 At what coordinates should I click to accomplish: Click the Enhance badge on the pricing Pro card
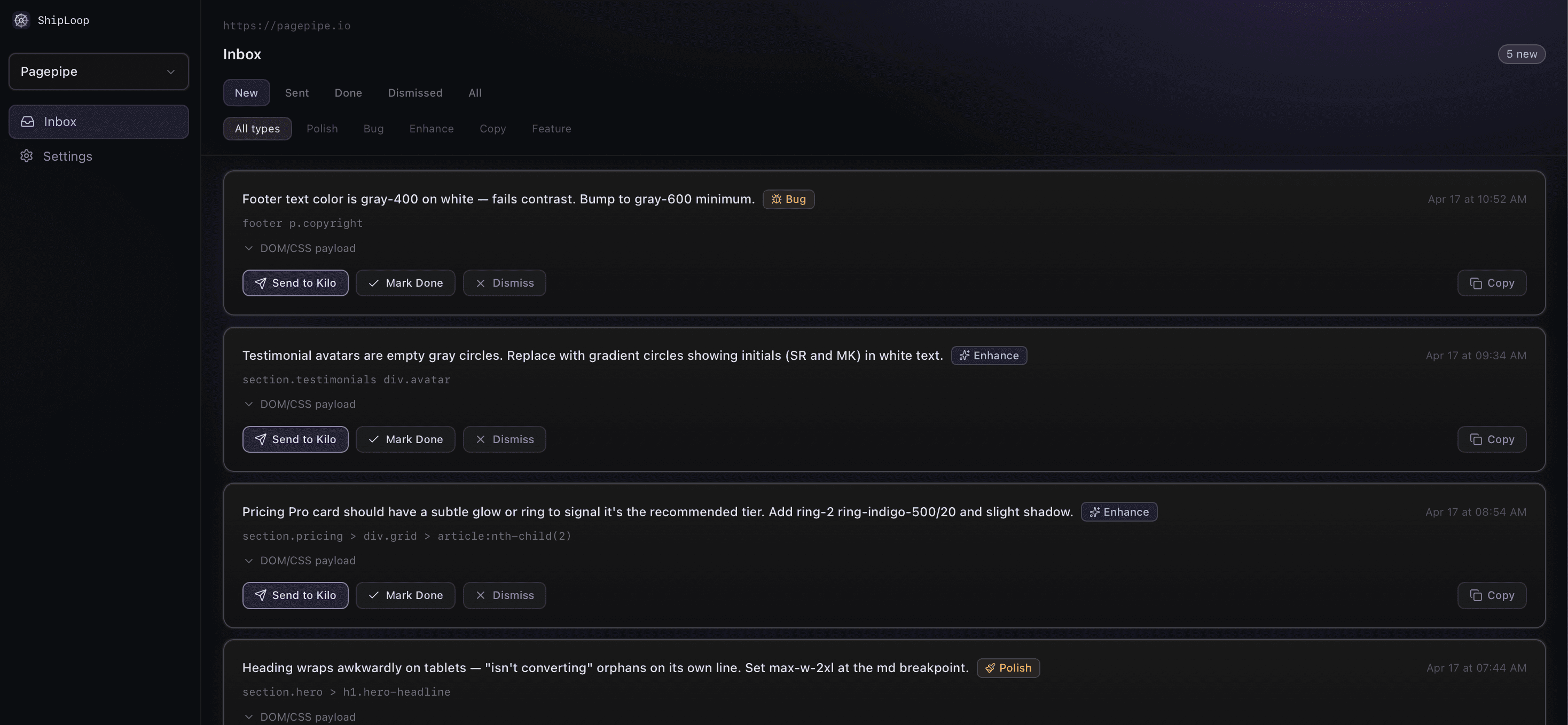[1119, 512]
